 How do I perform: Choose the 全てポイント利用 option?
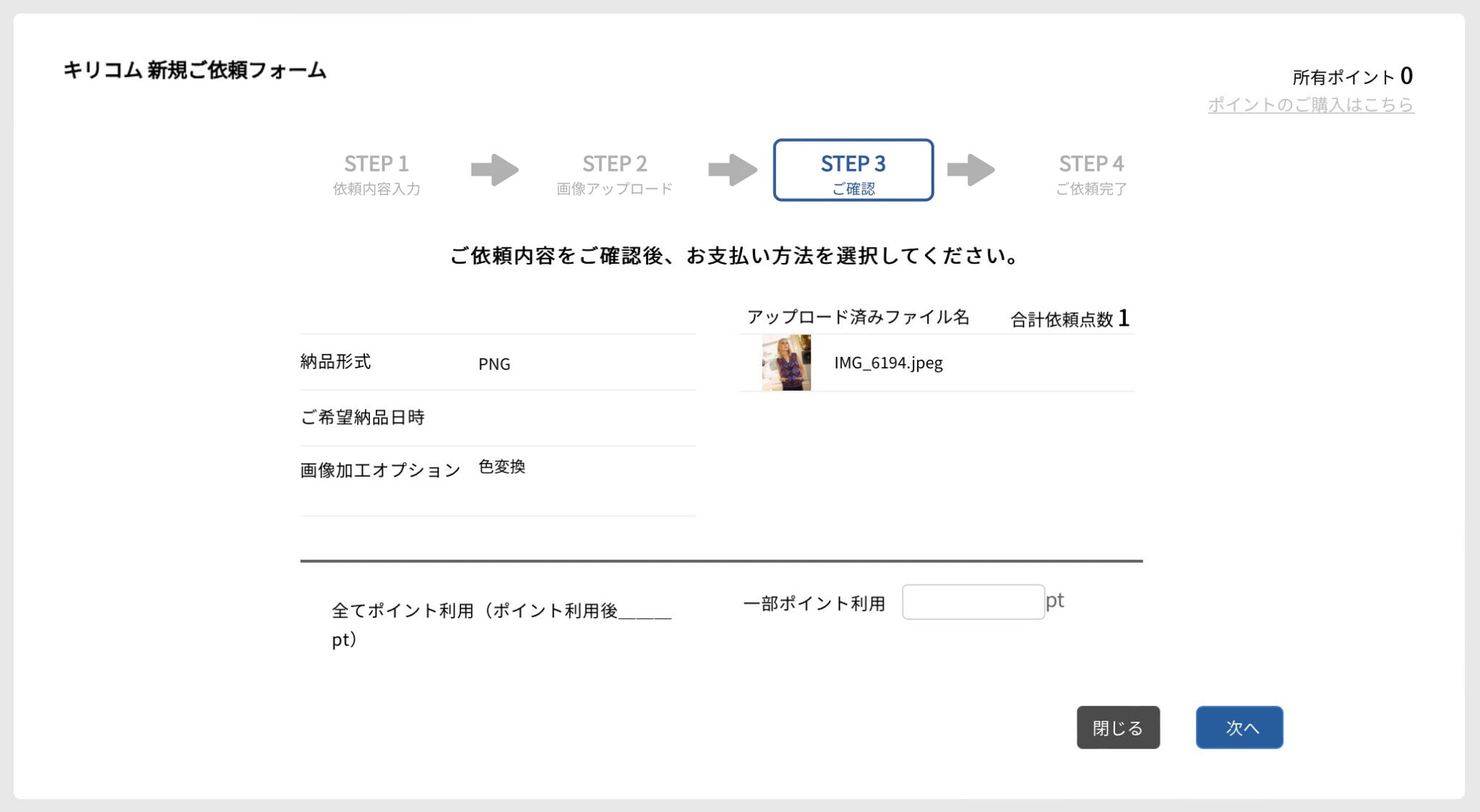point(502,625)
